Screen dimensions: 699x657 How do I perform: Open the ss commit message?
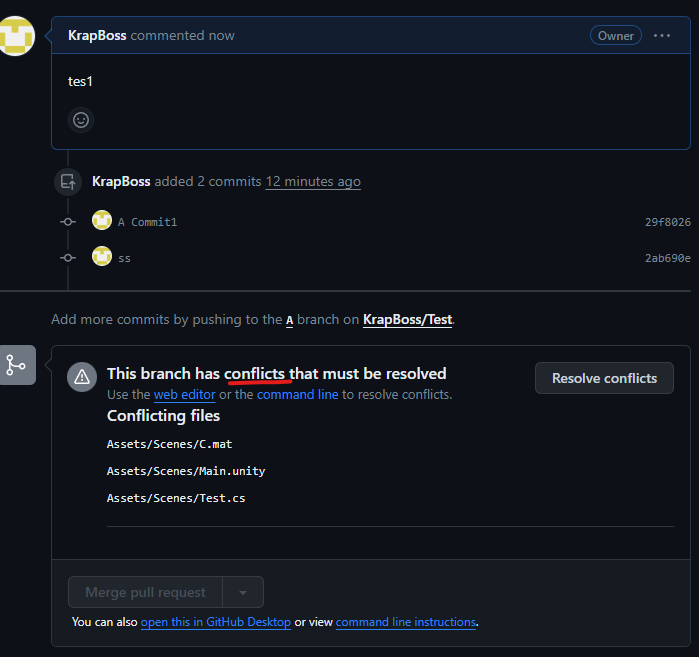(x=124, y=259)
